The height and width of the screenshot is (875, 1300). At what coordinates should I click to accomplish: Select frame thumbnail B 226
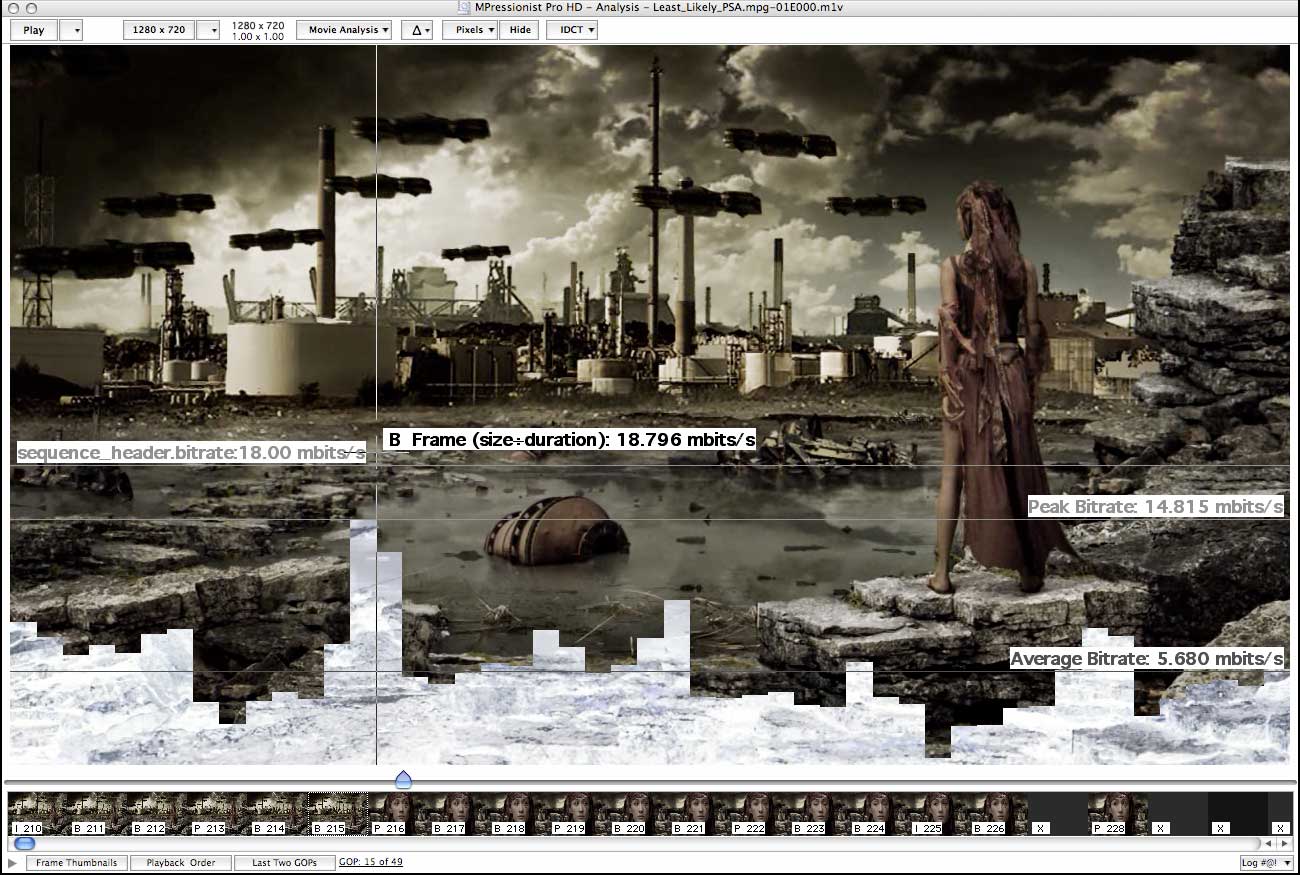(998, 814)
